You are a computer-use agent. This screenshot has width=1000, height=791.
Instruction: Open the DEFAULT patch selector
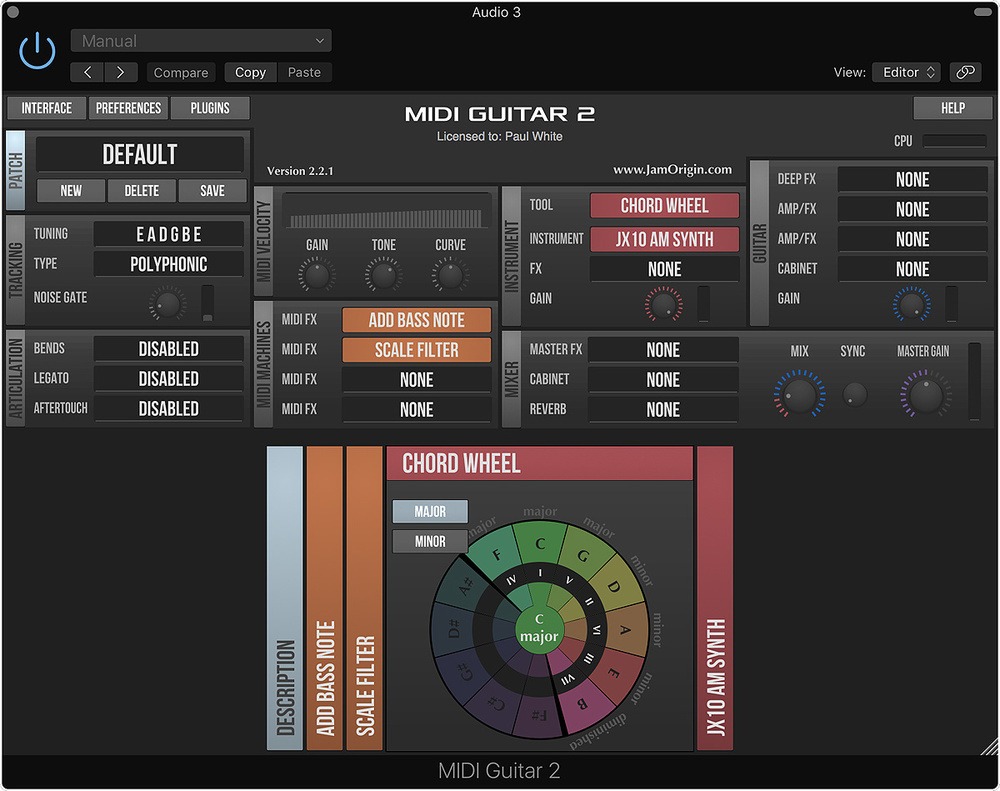(x=140, y=154)
